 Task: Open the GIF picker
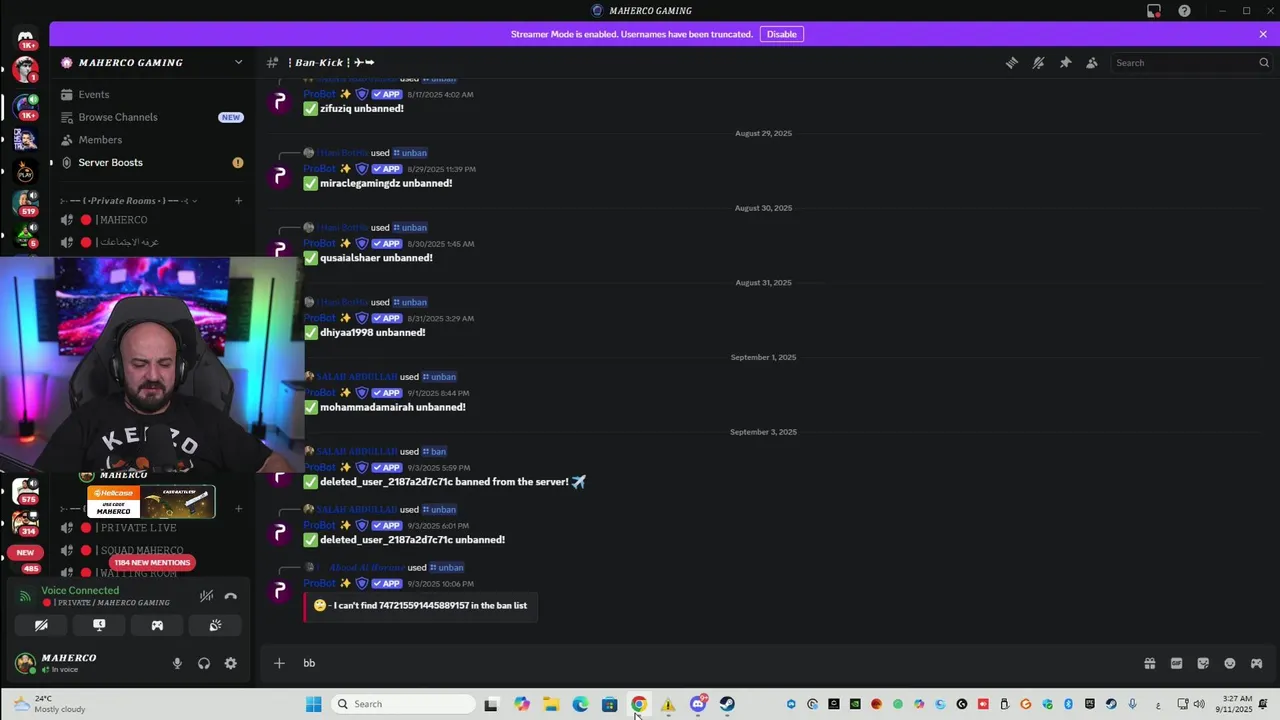point(1176,663)
